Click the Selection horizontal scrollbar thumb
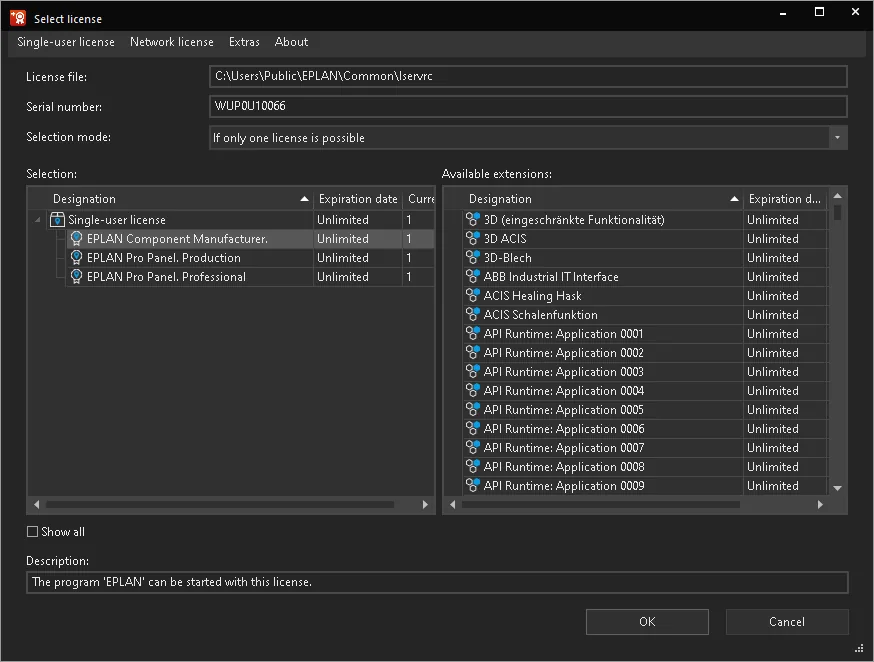 [220, 504]
